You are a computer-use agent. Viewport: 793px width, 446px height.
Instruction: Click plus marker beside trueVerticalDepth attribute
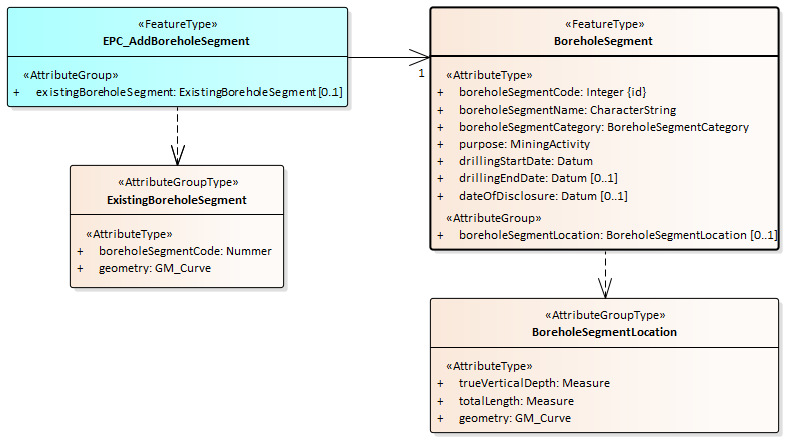tap(441, 383)
